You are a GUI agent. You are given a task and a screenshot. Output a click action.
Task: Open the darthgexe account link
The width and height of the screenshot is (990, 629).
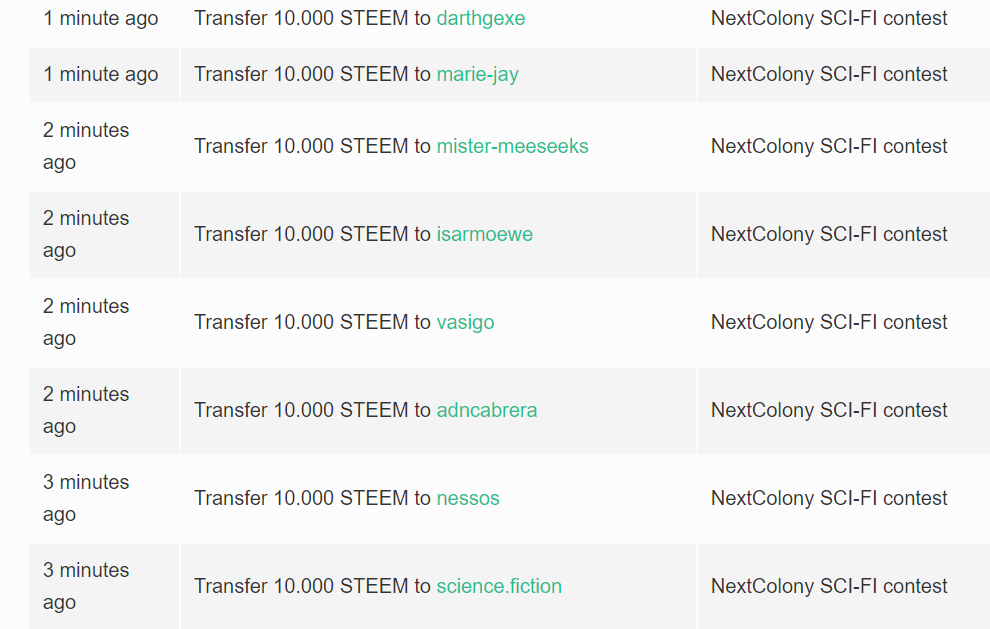480,18
